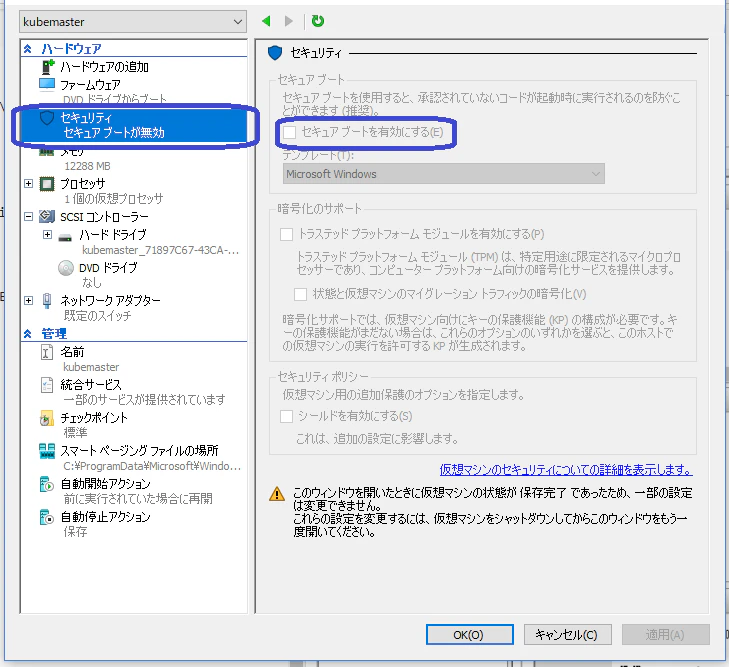The height and width of the screenshot is (667, 729).
Task: Click the OK(O) button
Action: click(470, 635)
